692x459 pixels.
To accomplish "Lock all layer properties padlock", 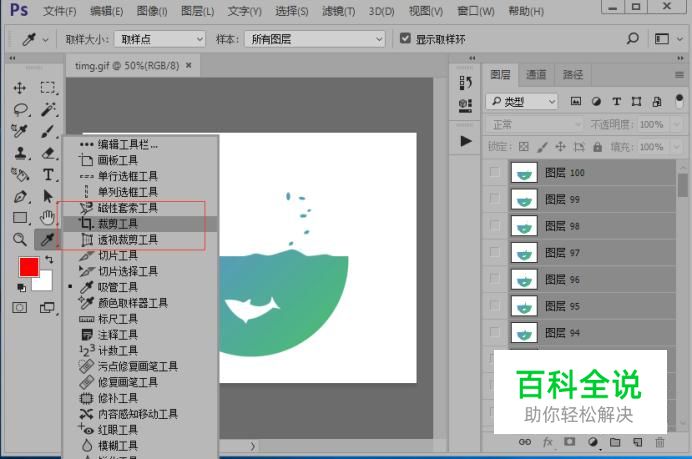I will click(x=597, y=147).
